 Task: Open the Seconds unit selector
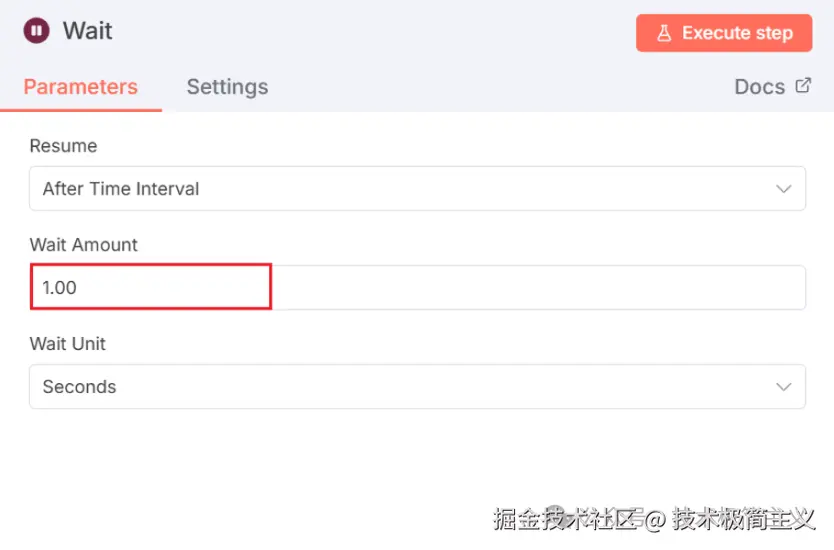pos(400,387)
